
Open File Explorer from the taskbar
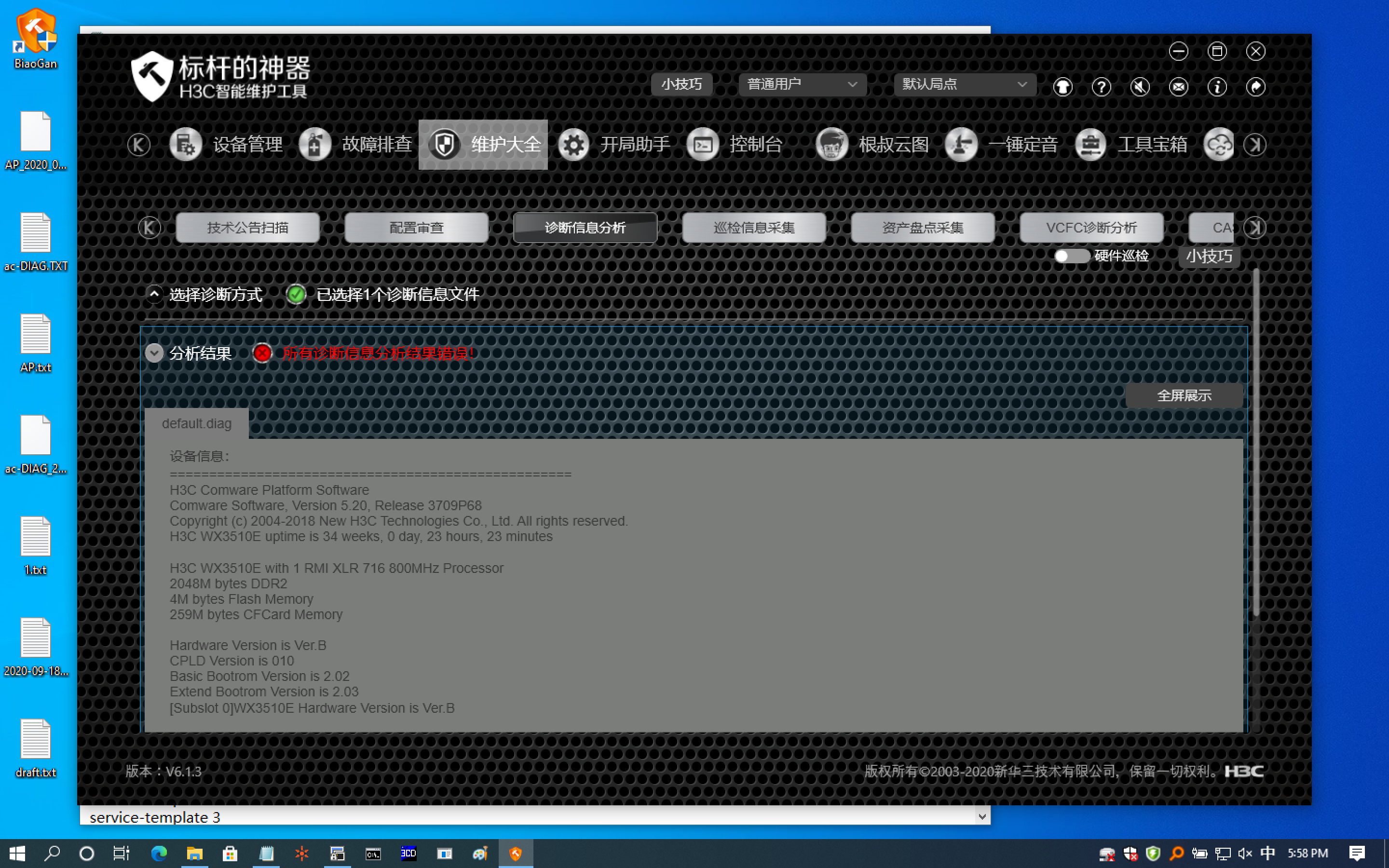(x=194, y=853)
